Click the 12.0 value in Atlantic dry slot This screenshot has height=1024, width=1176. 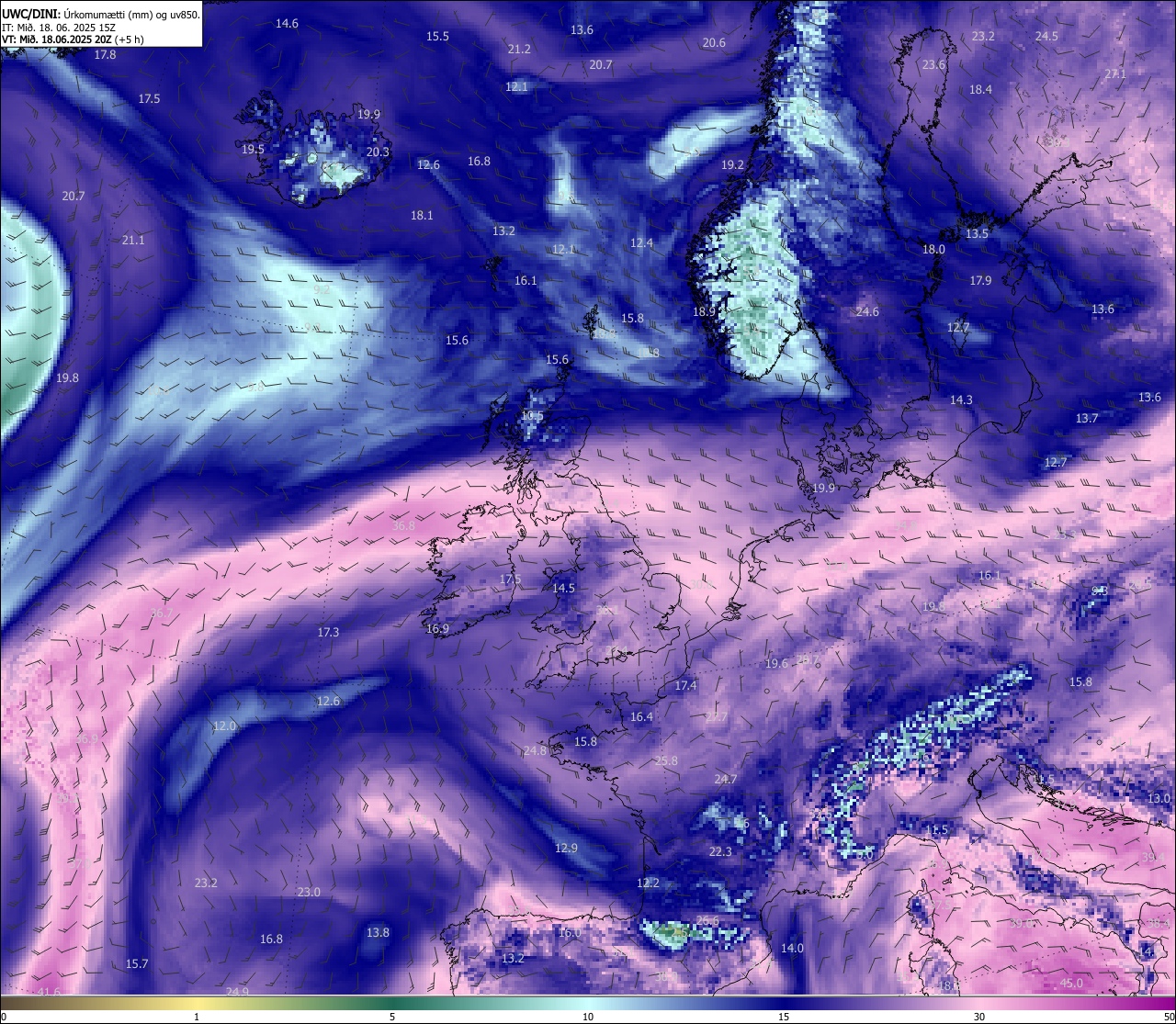pos(224,726)
